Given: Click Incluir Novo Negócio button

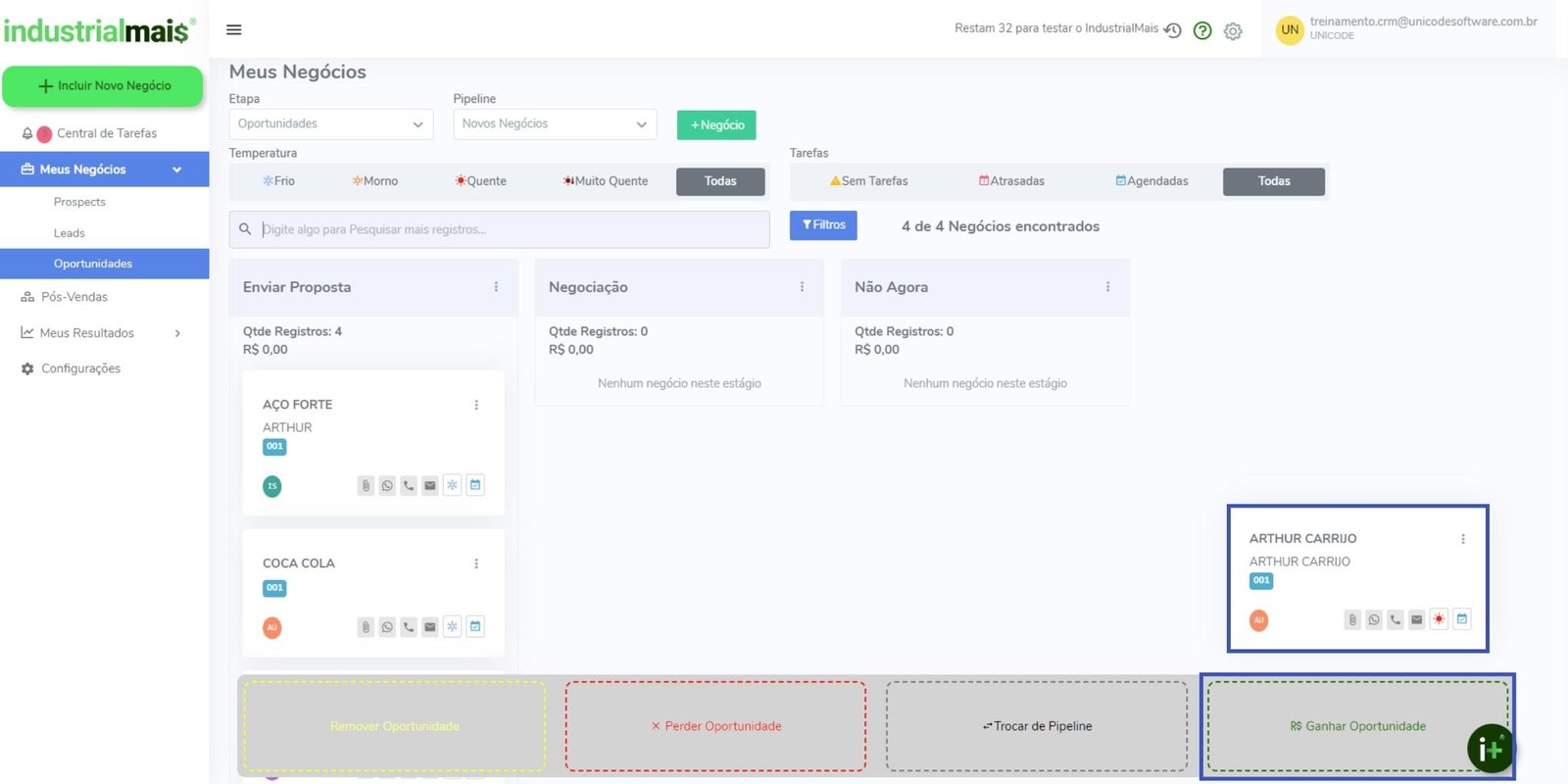Looking at the screenshot, I should coord(103,86).
